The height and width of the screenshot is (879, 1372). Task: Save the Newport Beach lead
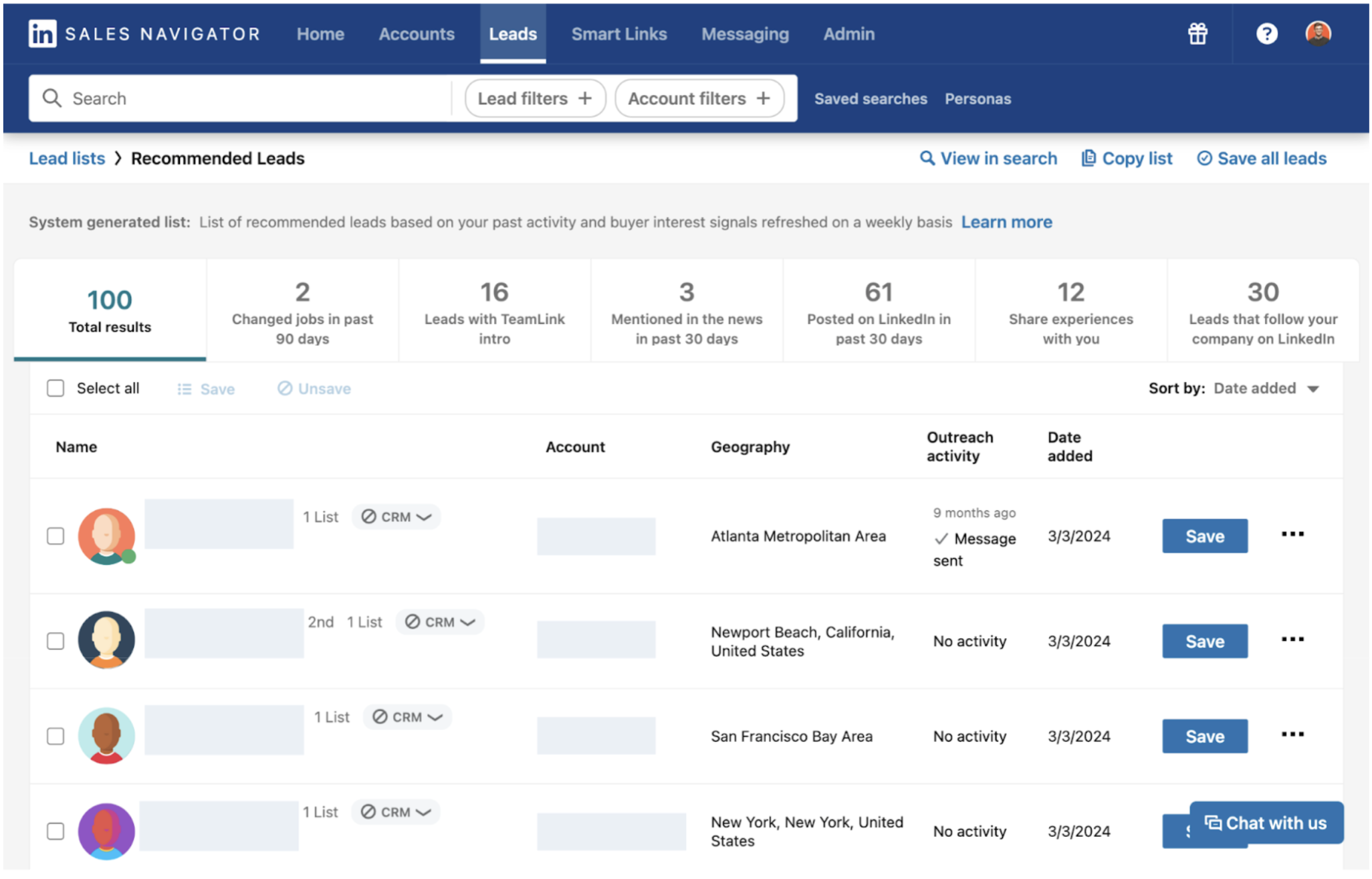coord(1204,641)
